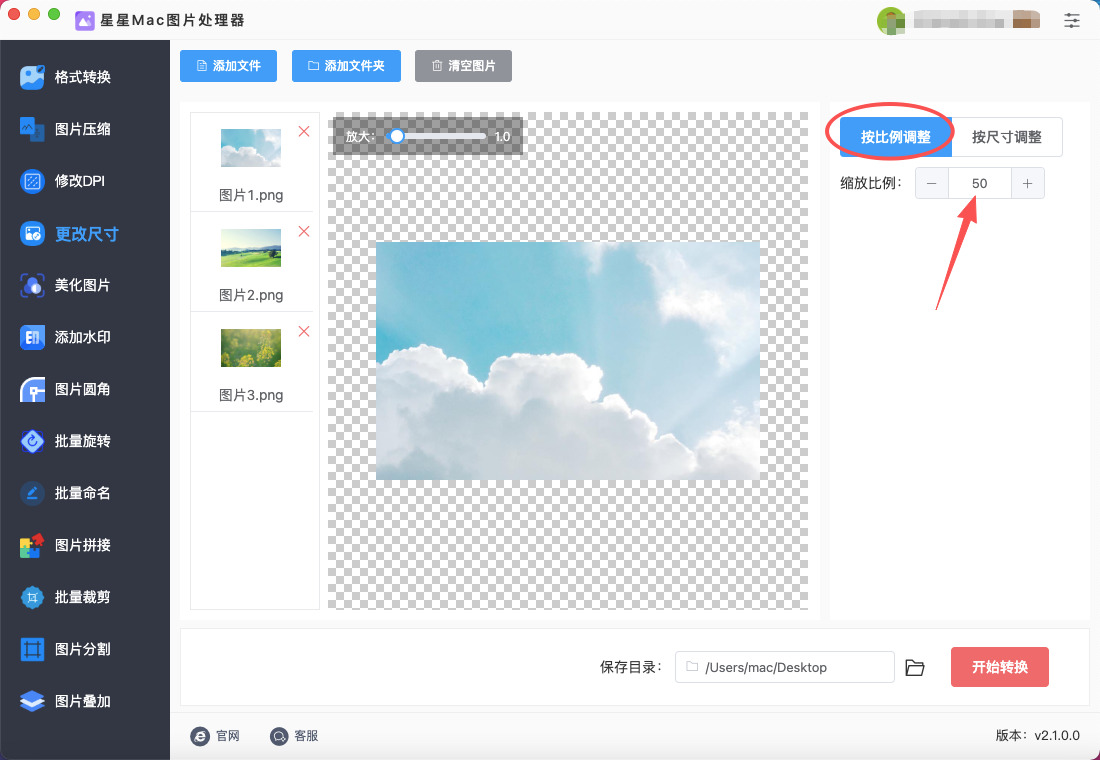1100x760 pixels.
Task: Open the 格式转换 format conversion icon
Action: tap(32, 77)
